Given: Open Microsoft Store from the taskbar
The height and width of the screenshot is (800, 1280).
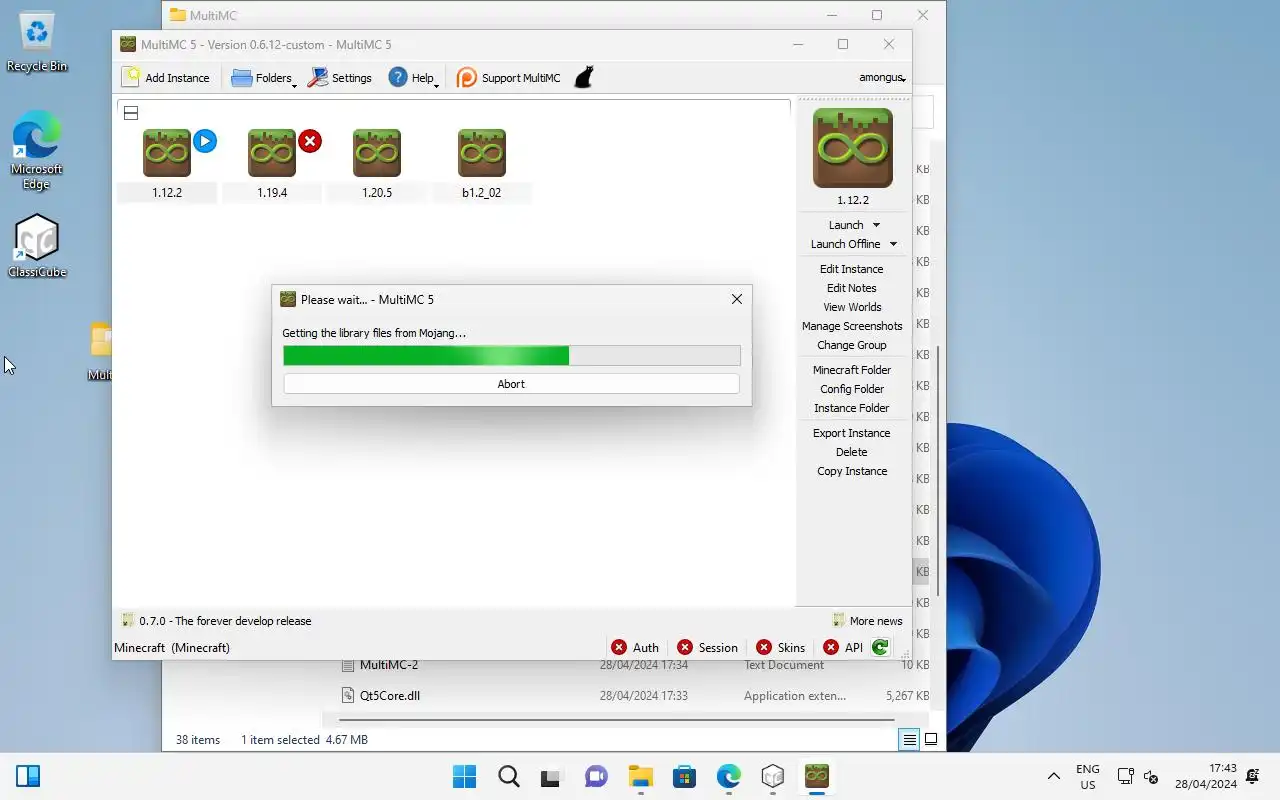Looking at the screenshot, I should click(684, 776).
